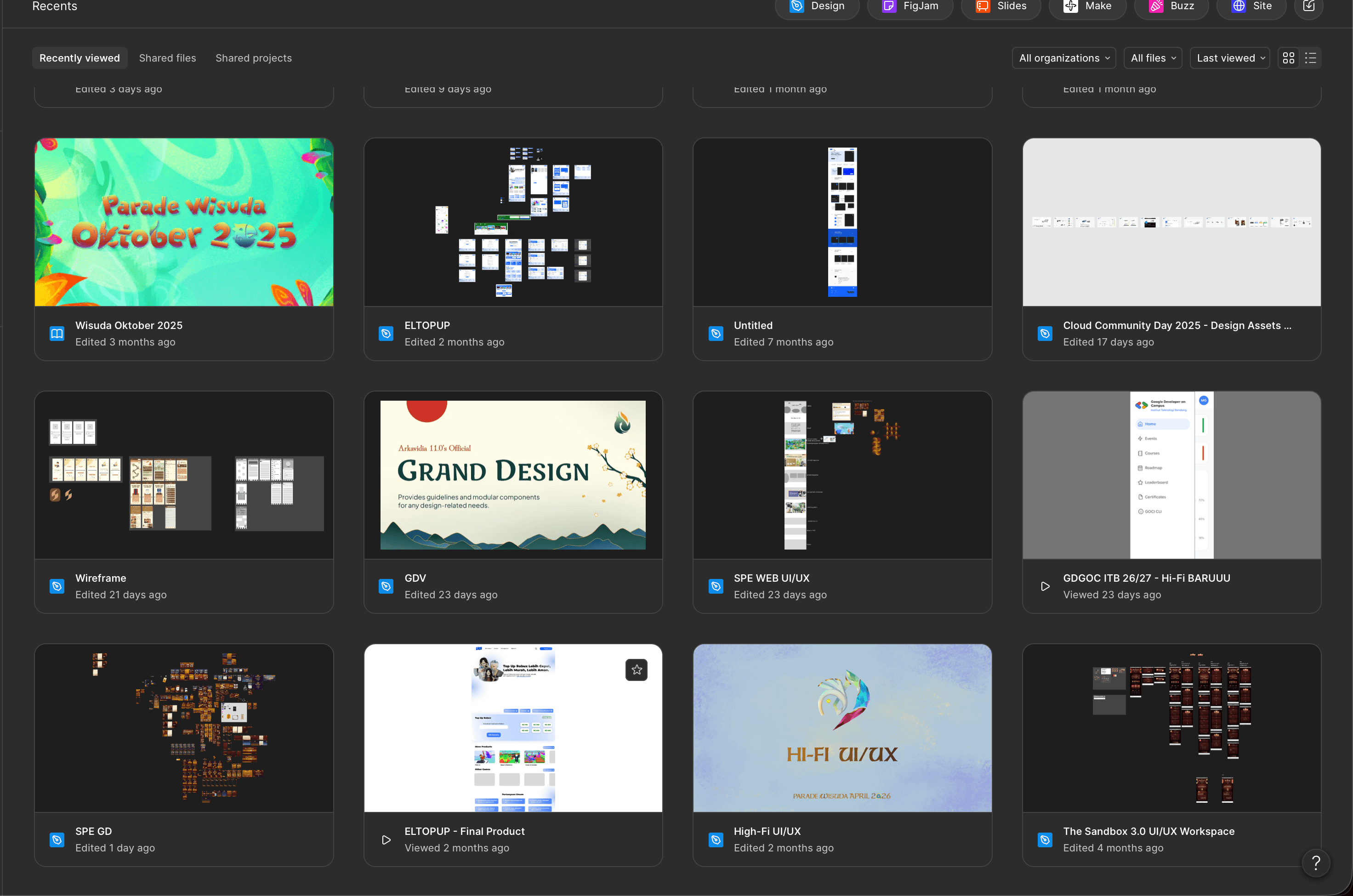Click the Slides icon beside Wisuda Oktober 2025
This screenshot has height=896, width=1353.
coord(57,334)
